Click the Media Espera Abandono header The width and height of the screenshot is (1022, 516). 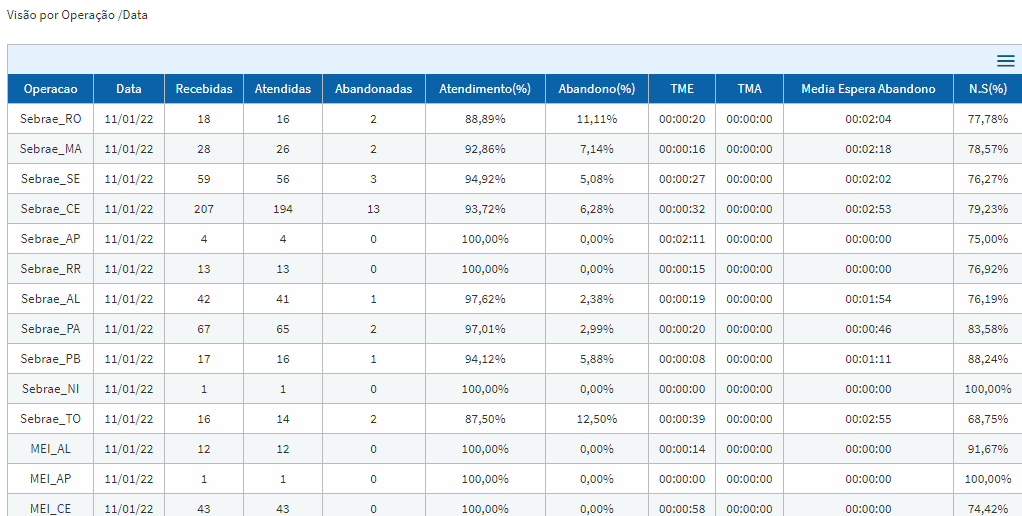tap(868, 89)
